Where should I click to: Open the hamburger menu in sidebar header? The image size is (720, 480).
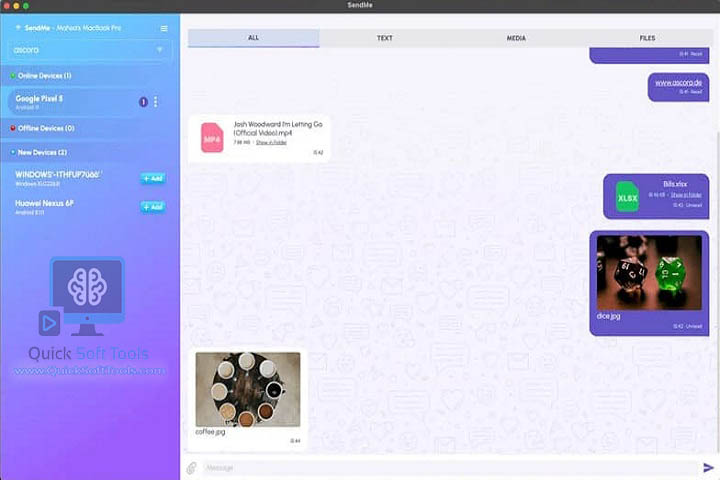click(x=164, y=28)
